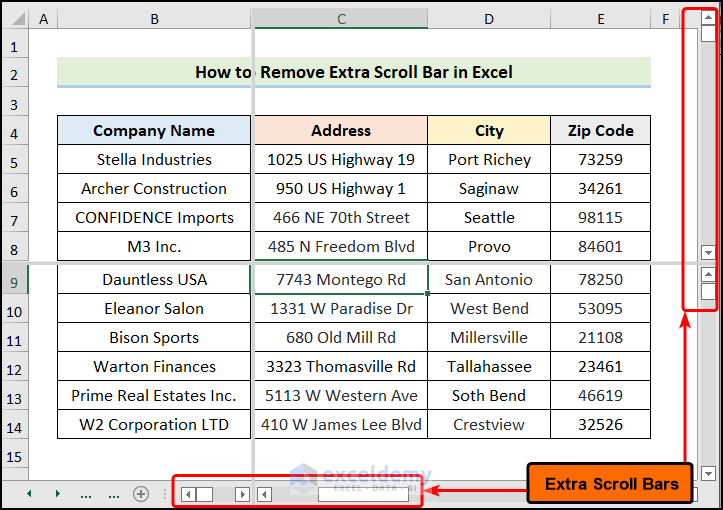Screen dimensions: 723x510
Task: Select cell 'Prime Real Estates Inc.'
Action: [x=154, y=396]
